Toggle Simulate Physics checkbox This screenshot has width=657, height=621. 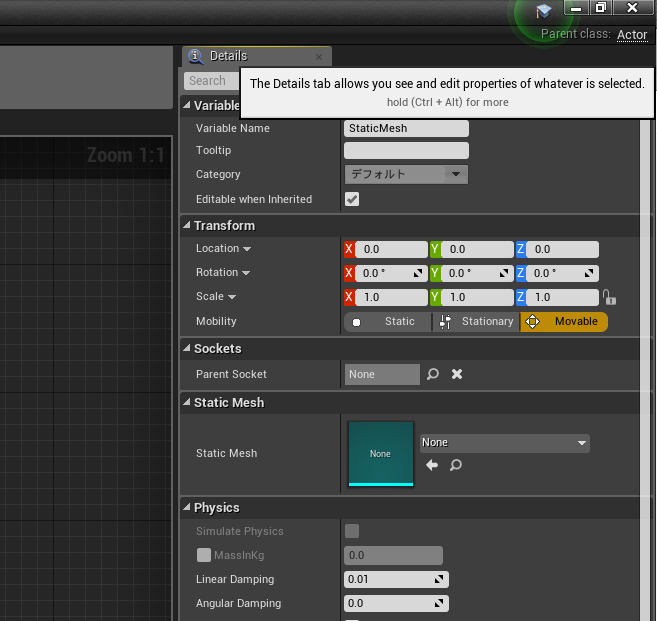point(352,531)
